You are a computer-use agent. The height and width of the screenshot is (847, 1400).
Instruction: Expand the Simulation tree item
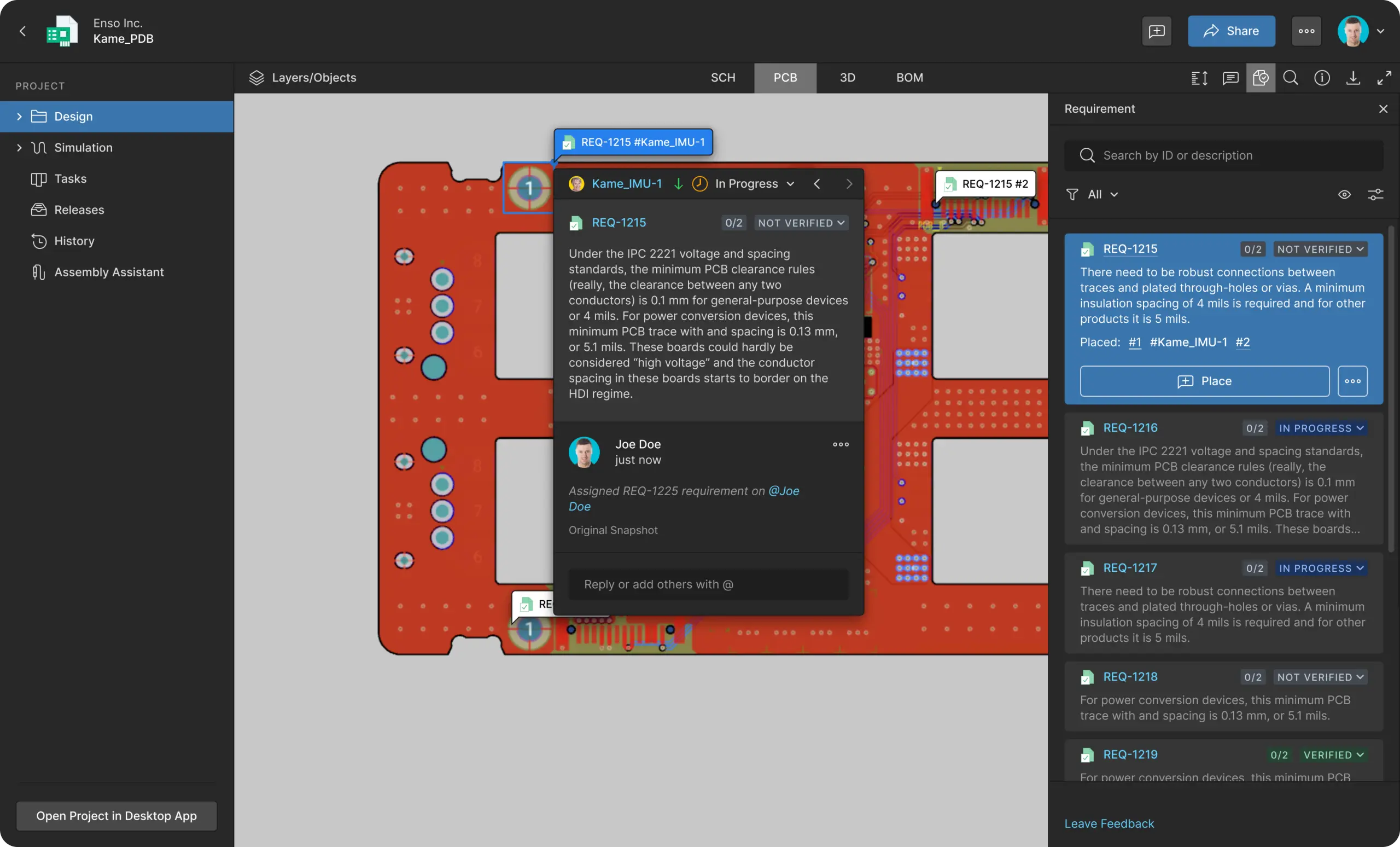click(x=19, y=148)
